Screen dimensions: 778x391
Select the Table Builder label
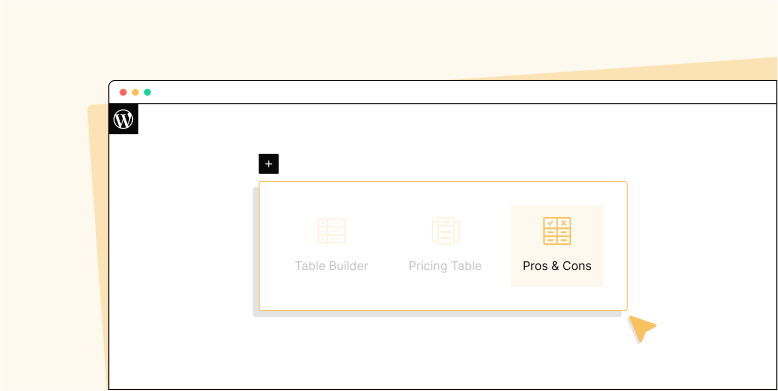click(331, 266)
